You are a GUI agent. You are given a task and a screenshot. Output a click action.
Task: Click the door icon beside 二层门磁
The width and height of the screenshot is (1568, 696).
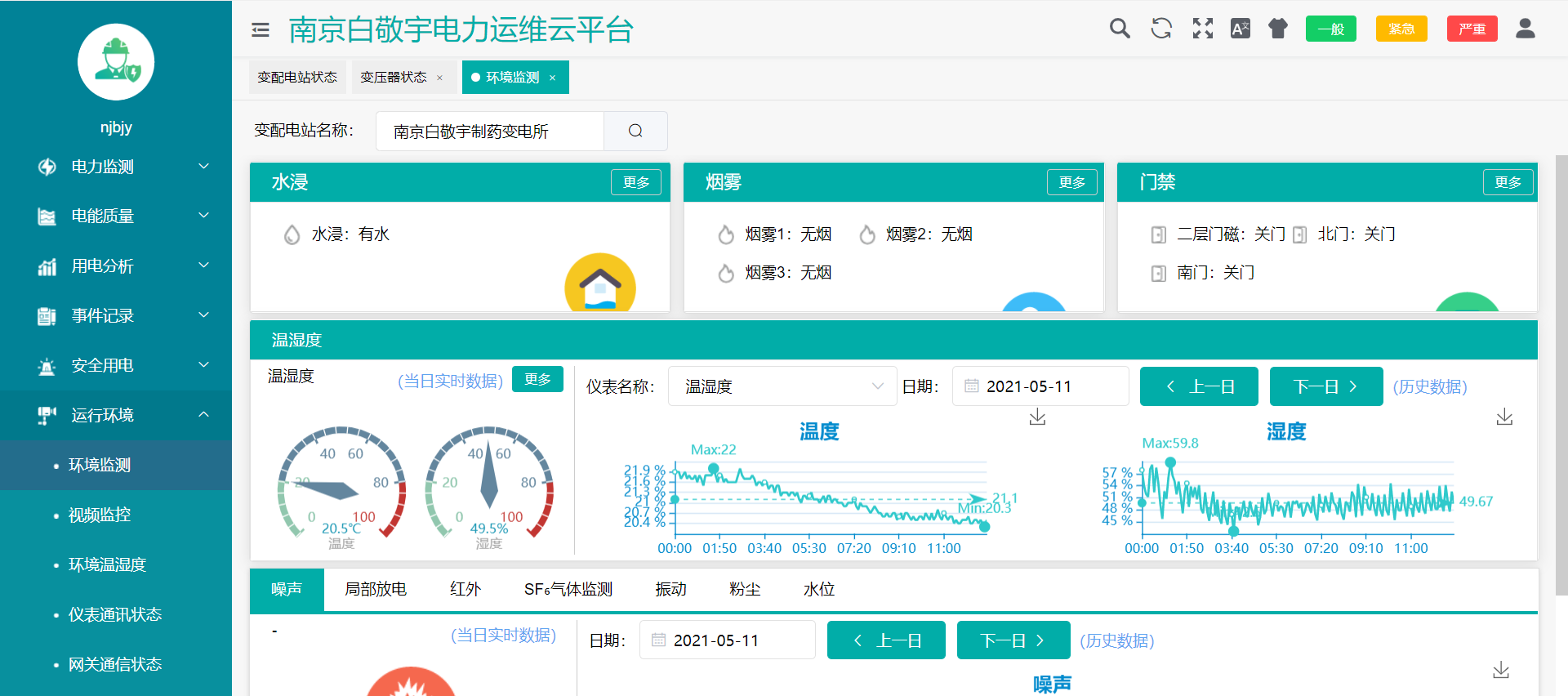(x=1158, y=235)
